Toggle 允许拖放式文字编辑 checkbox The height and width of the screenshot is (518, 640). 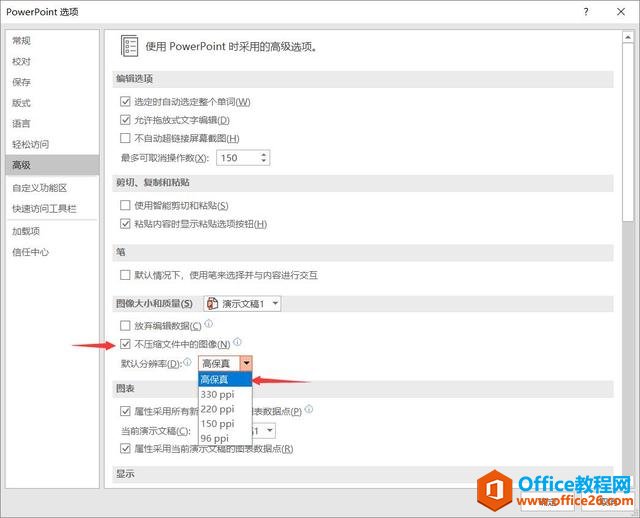click(x=125, y=120)
